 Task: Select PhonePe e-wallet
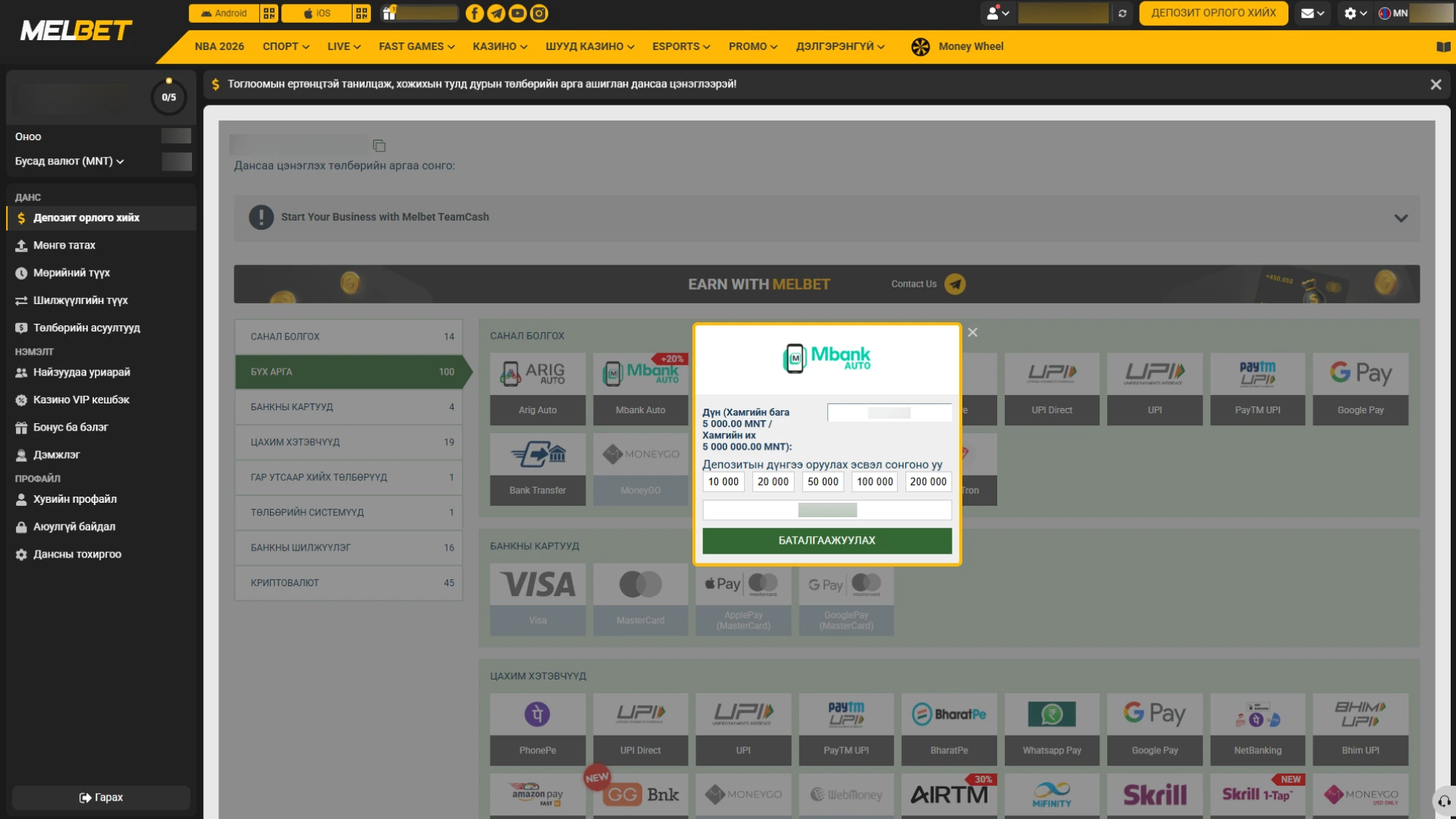(x=538, y=730)
